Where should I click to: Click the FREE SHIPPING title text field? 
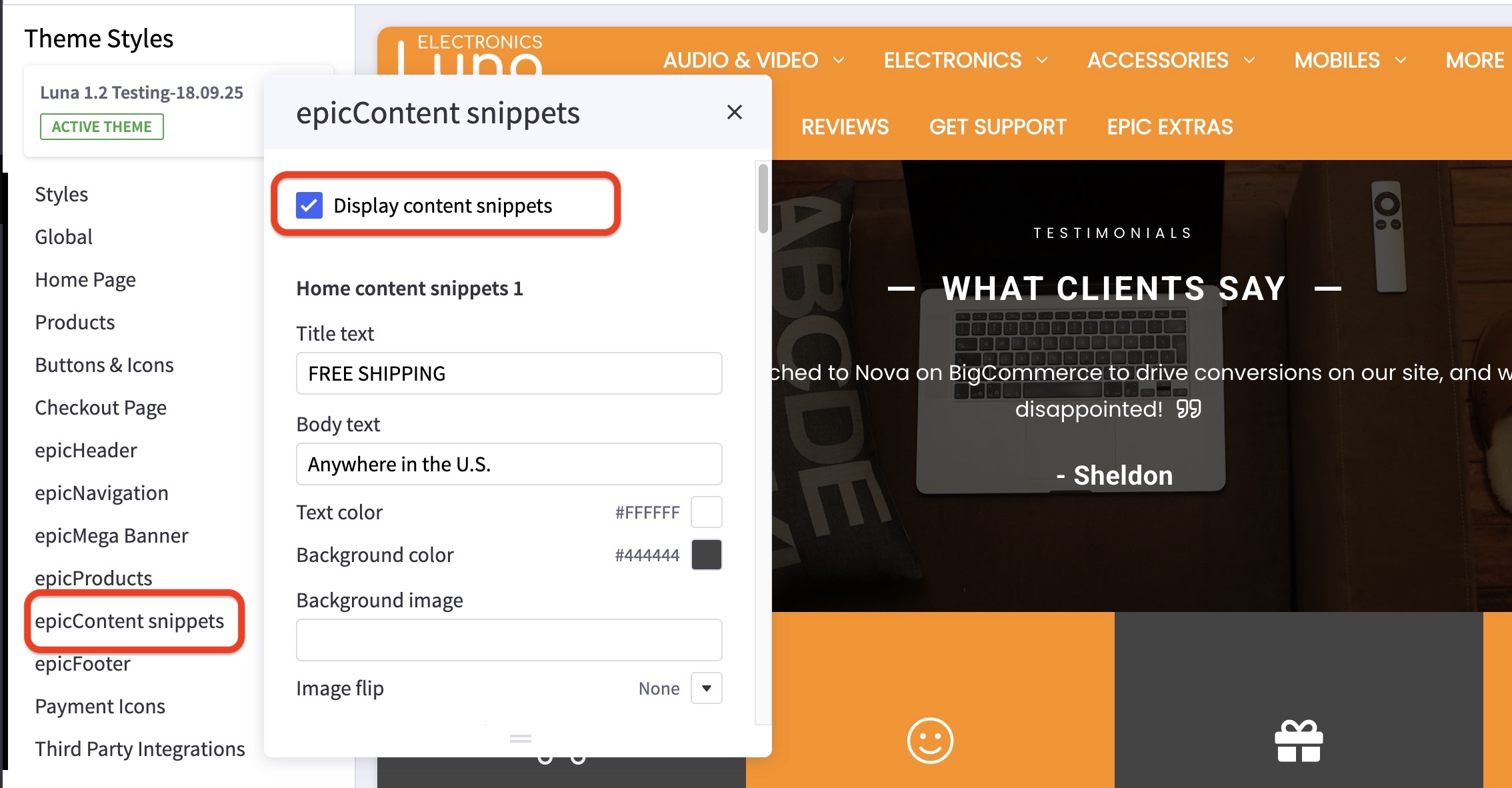coord(509,373)
